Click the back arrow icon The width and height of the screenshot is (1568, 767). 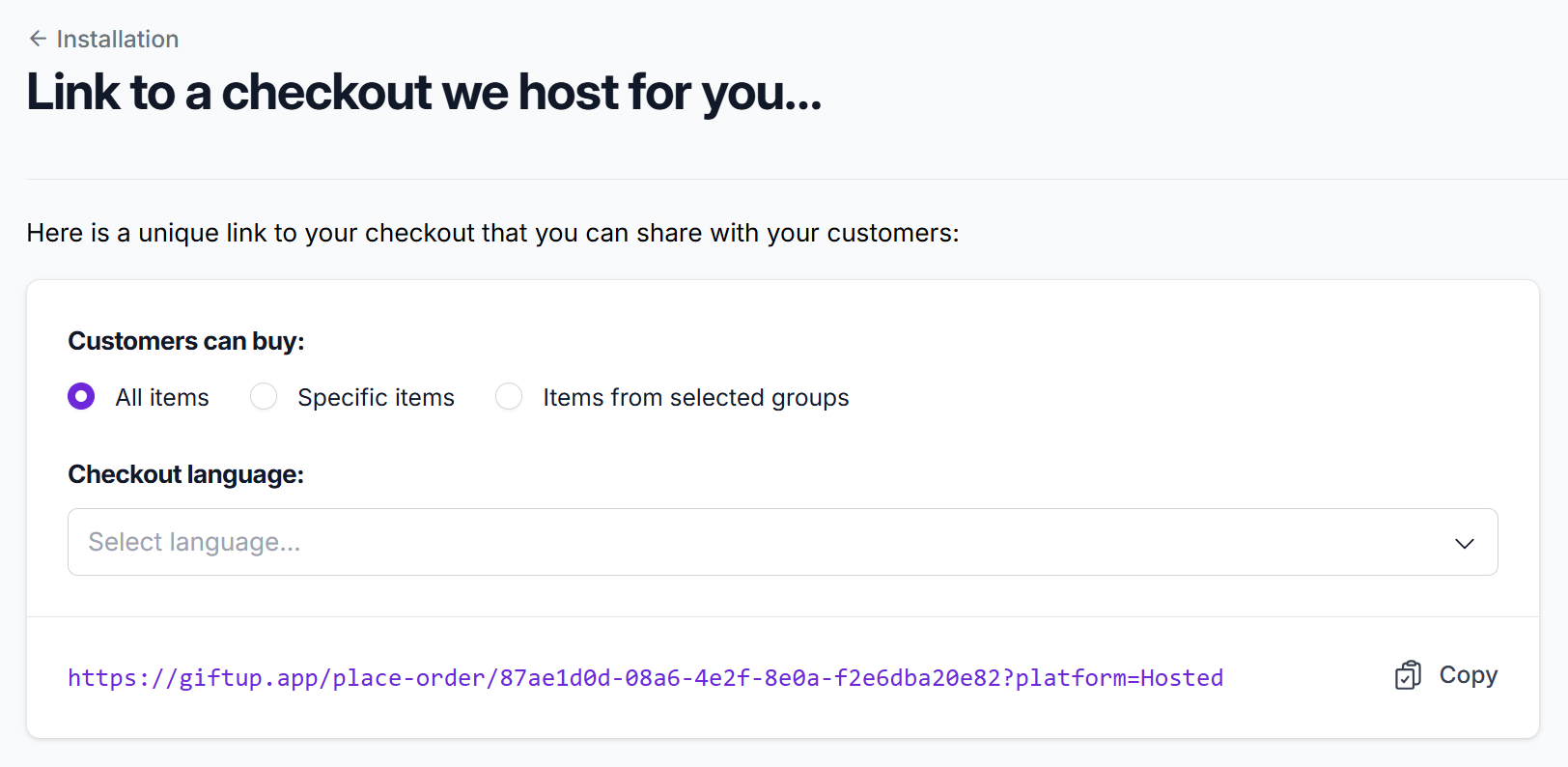[x=38, y=39]
